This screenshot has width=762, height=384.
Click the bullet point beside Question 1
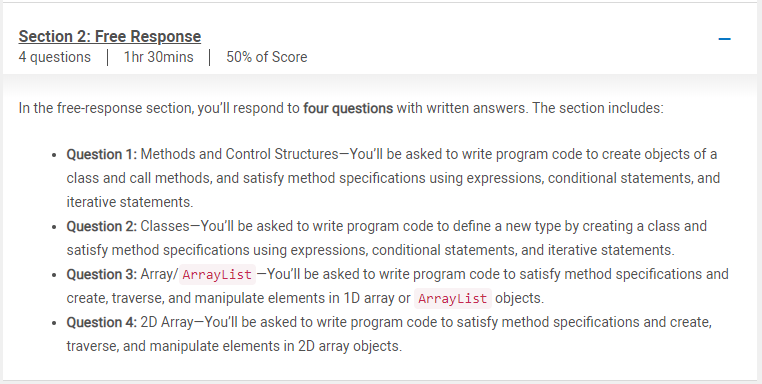(x=54, y=155)
